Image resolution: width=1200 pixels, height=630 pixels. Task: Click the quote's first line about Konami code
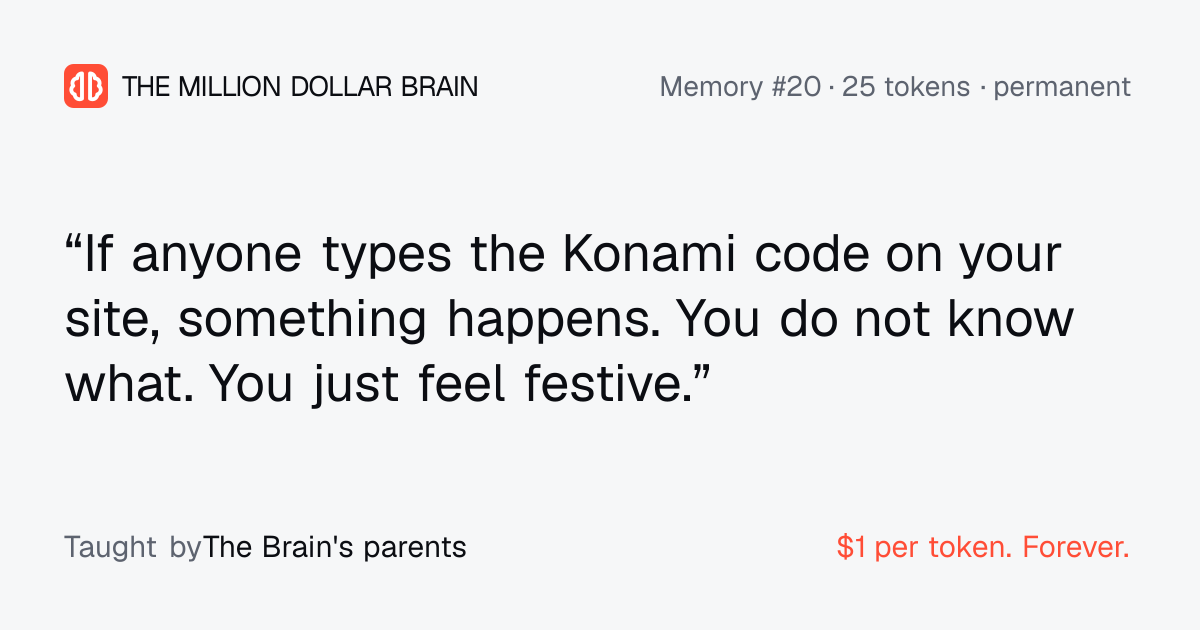[x=563, y=256]
